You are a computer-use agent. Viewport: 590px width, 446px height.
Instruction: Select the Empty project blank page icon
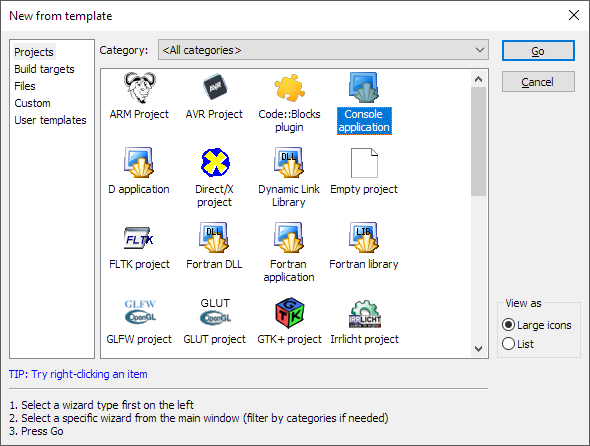click(x=364, y=163)
